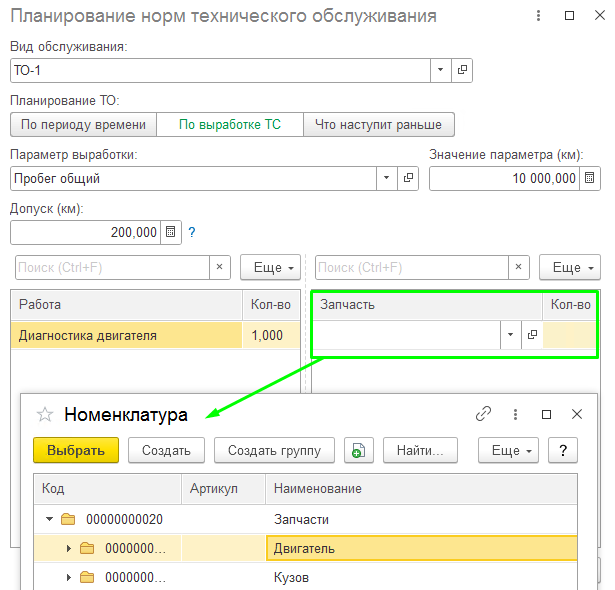
Task: Click the Создать группу button
Action: (274, 450)
